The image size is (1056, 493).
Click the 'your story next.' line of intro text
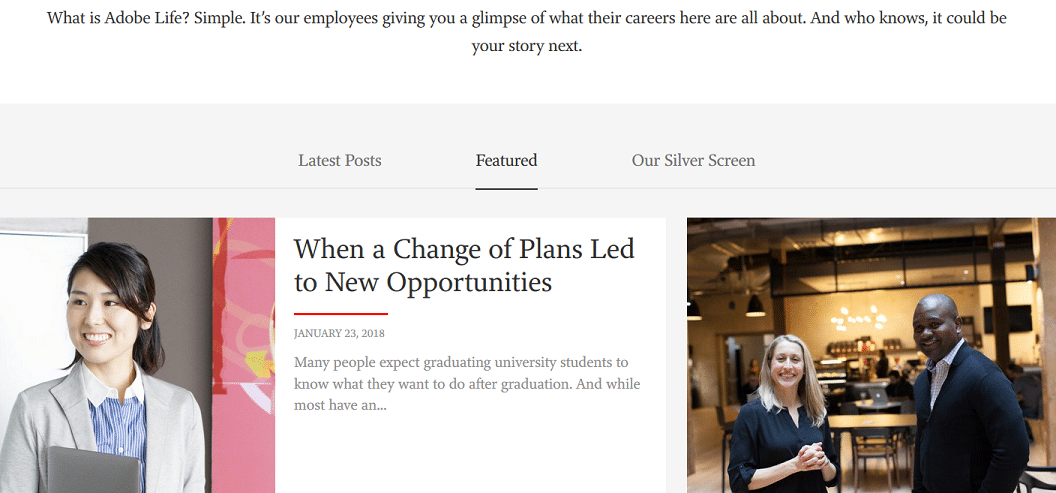(x=527, y=47)
